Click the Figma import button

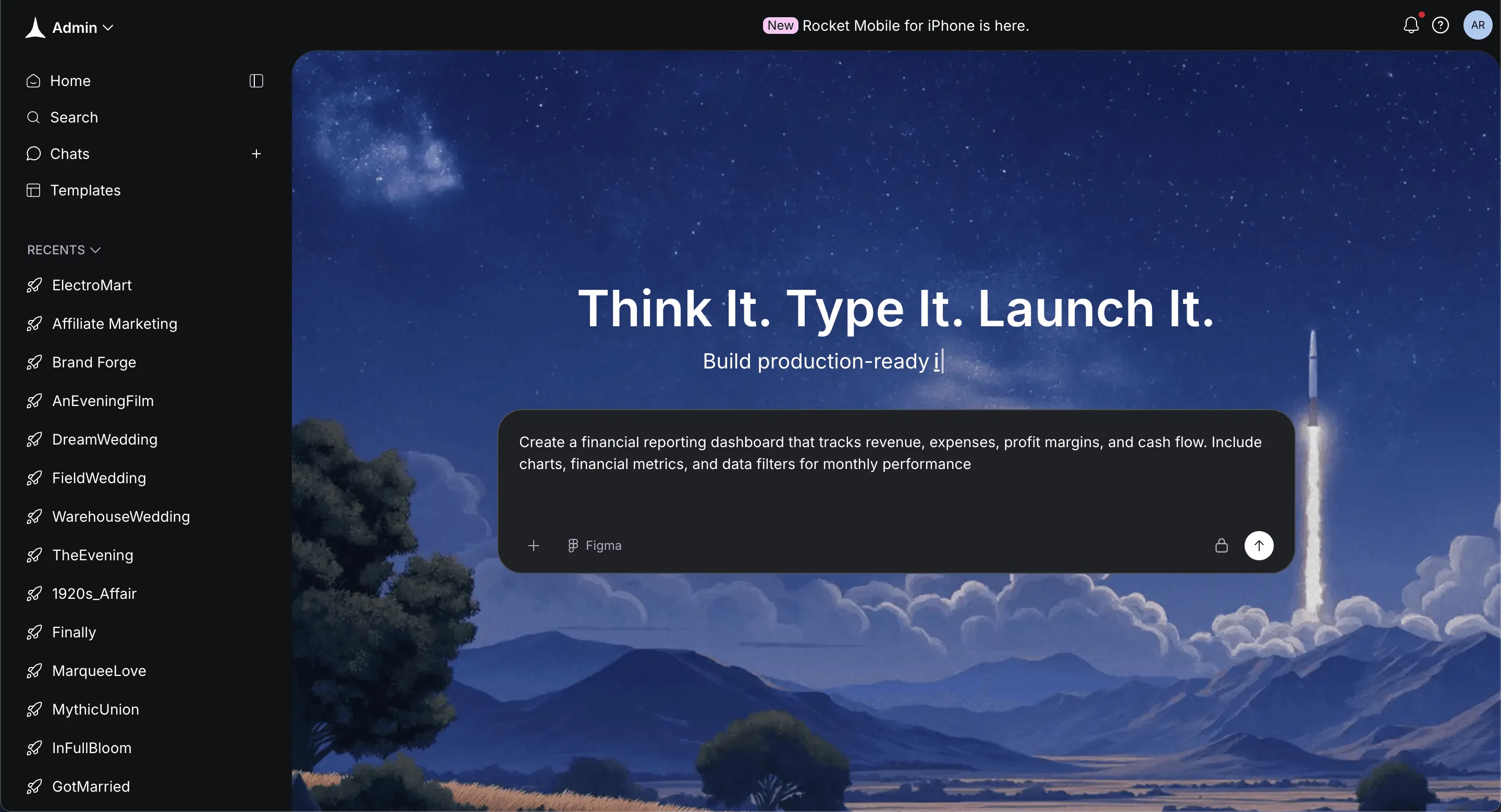tap(594, 545)
